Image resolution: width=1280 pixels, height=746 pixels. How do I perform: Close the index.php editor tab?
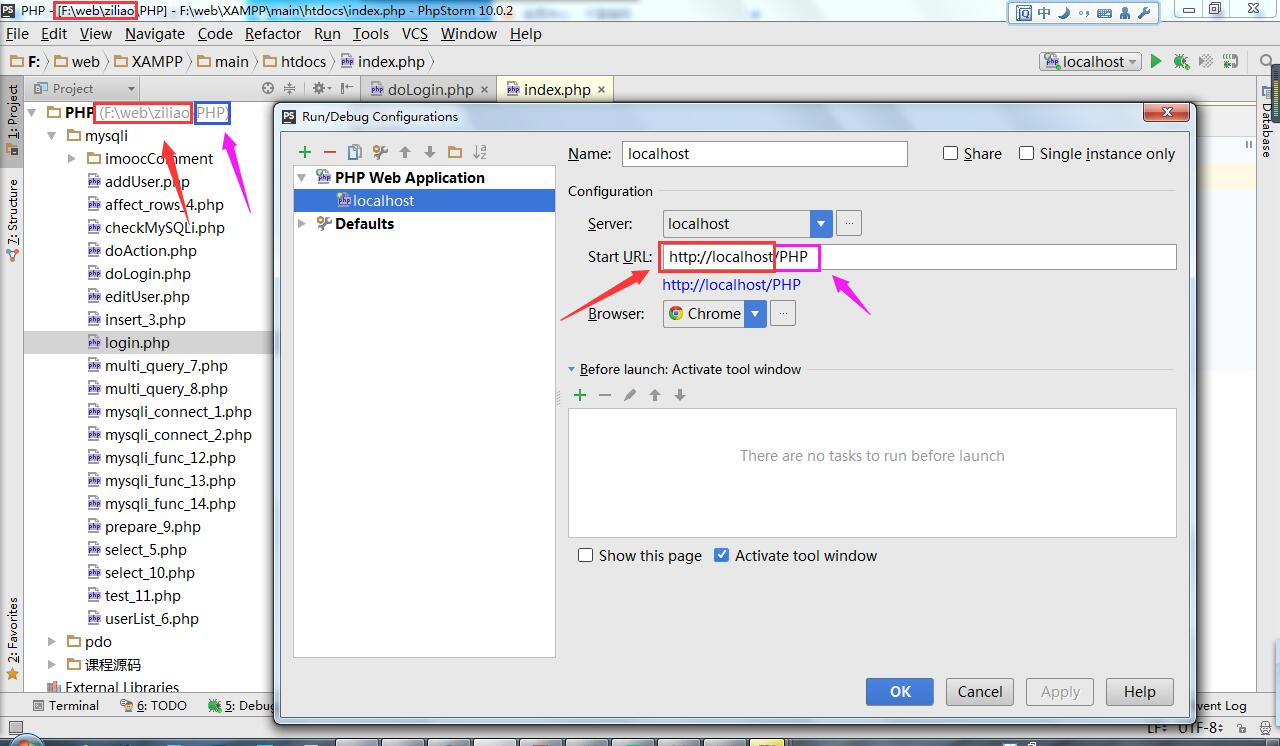tap(600, 89)
